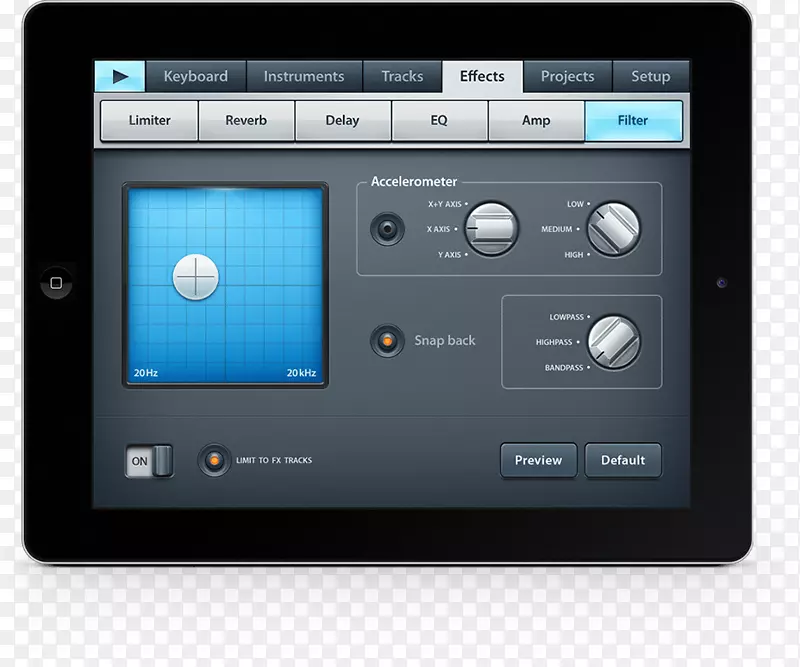Image resolution: width=800 pixels, height=667 pixels.
Task: Select the EQ effect button
Action: (x=439, y=120)
